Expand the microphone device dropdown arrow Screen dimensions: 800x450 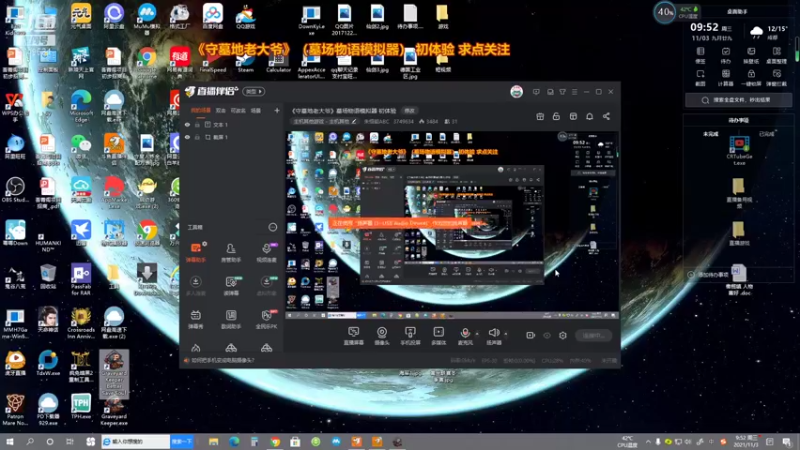[477, 334]
